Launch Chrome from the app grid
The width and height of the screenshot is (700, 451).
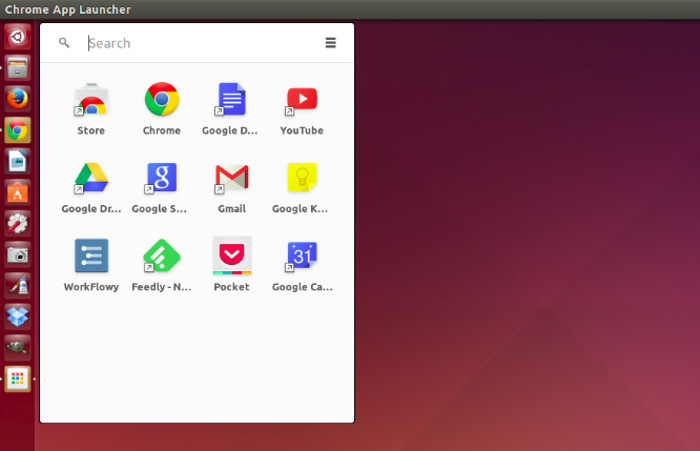[x=162, y=99]
